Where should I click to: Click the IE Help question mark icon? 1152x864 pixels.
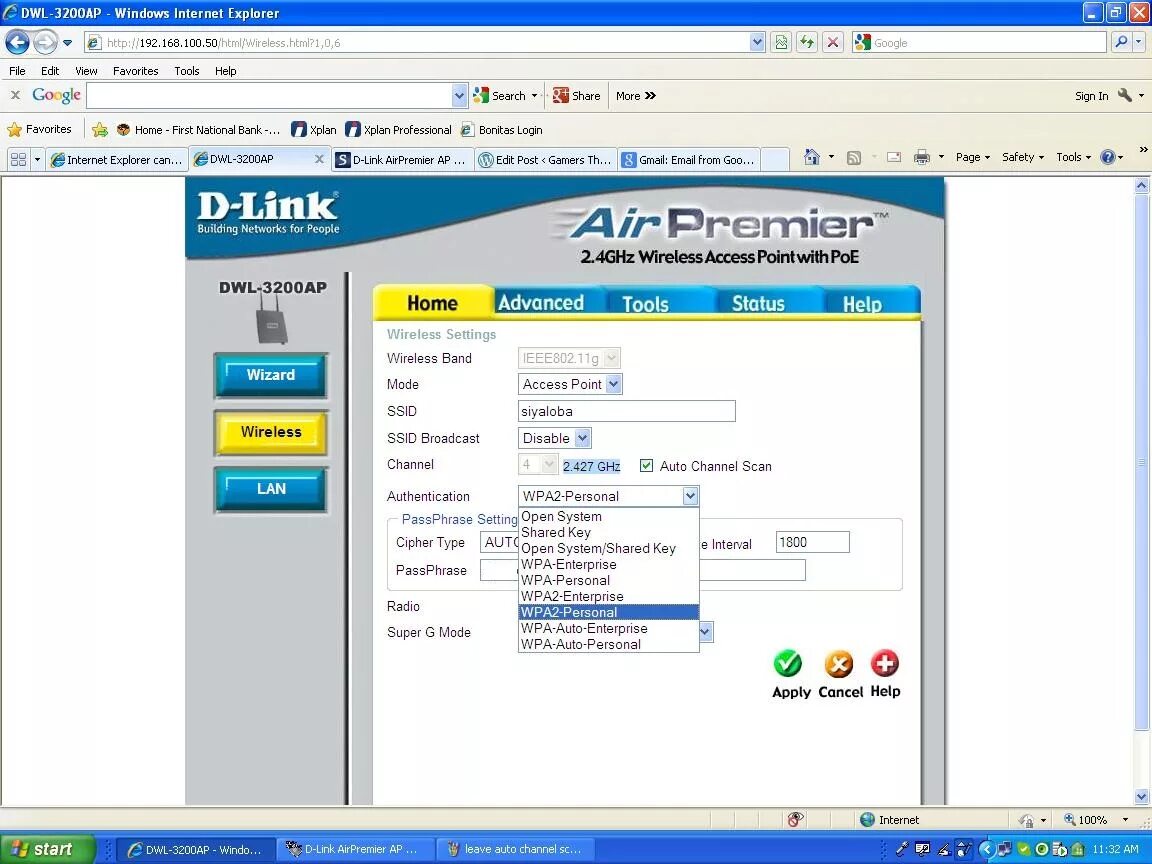(1108, 157)
